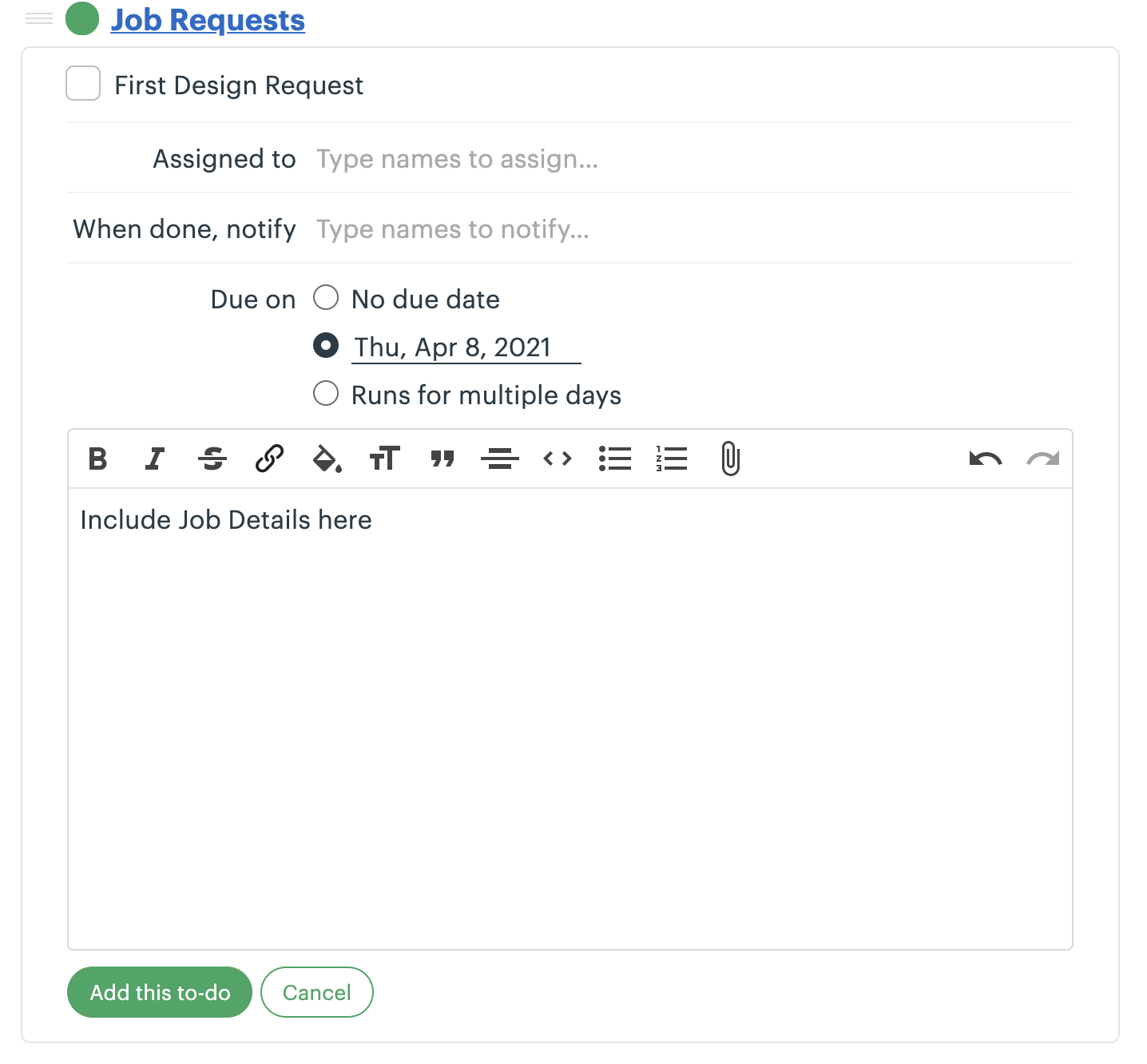Check the First Design Request checkbox

tap(83, 84)
